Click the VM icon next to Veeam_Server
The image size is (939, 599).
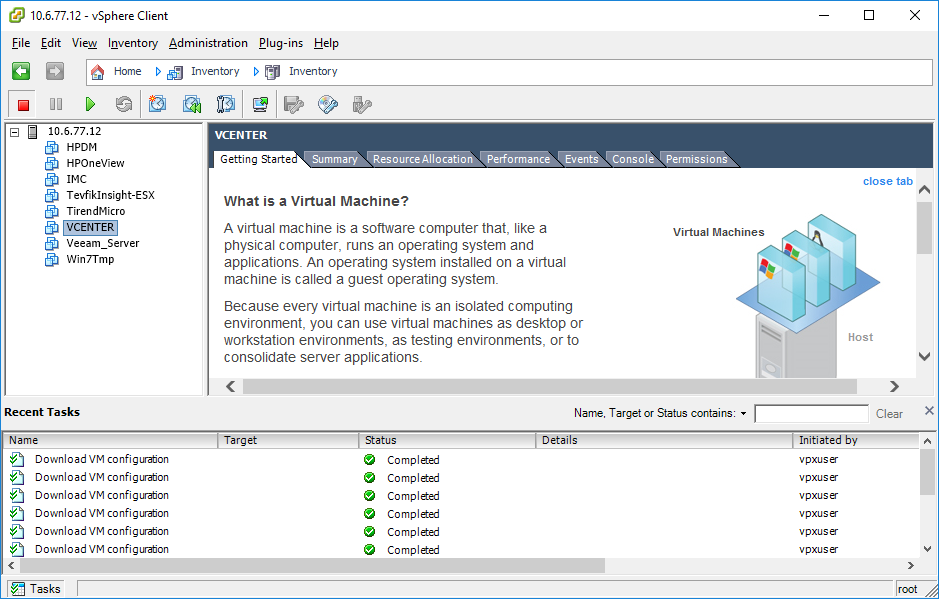pos(52,244)
